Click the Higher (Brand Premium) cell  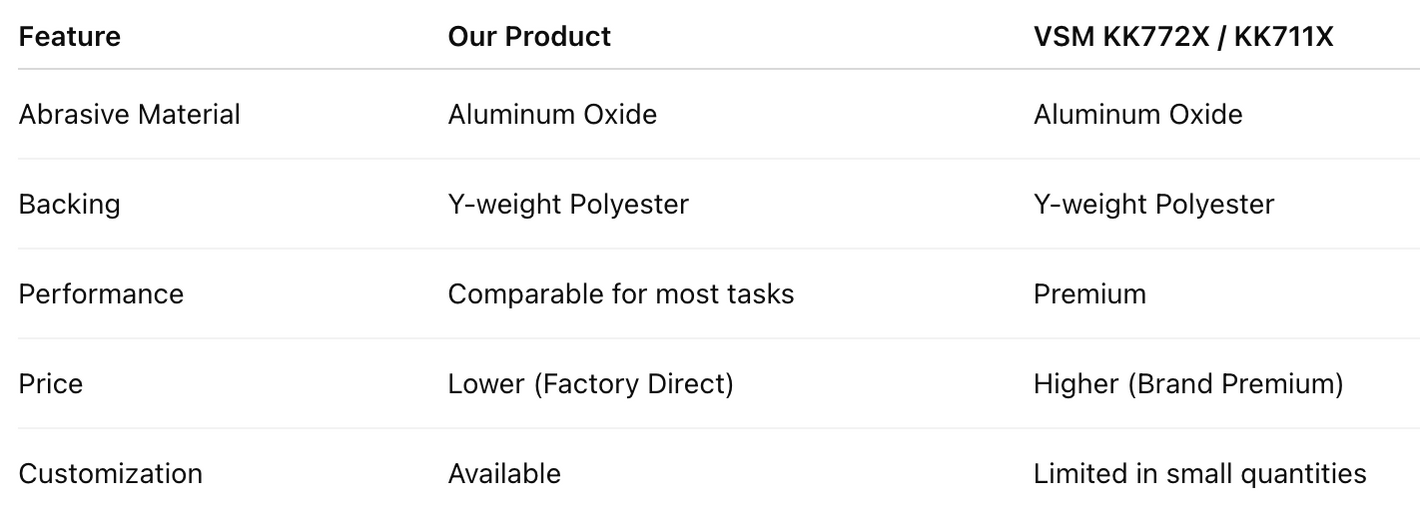click(1188, 384)
